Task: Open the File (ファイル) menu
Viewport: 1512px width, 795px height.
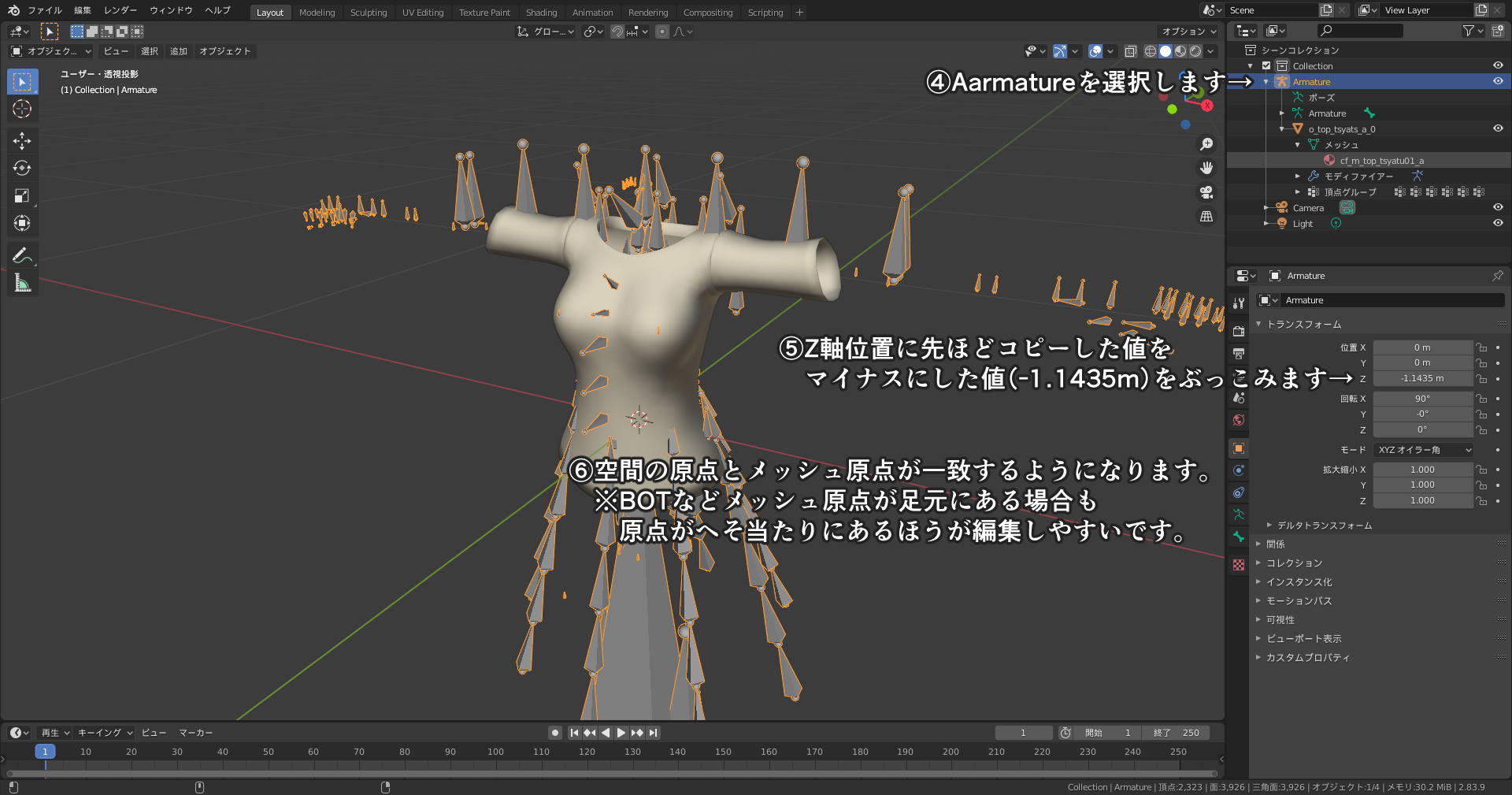Action: (45, 10)
